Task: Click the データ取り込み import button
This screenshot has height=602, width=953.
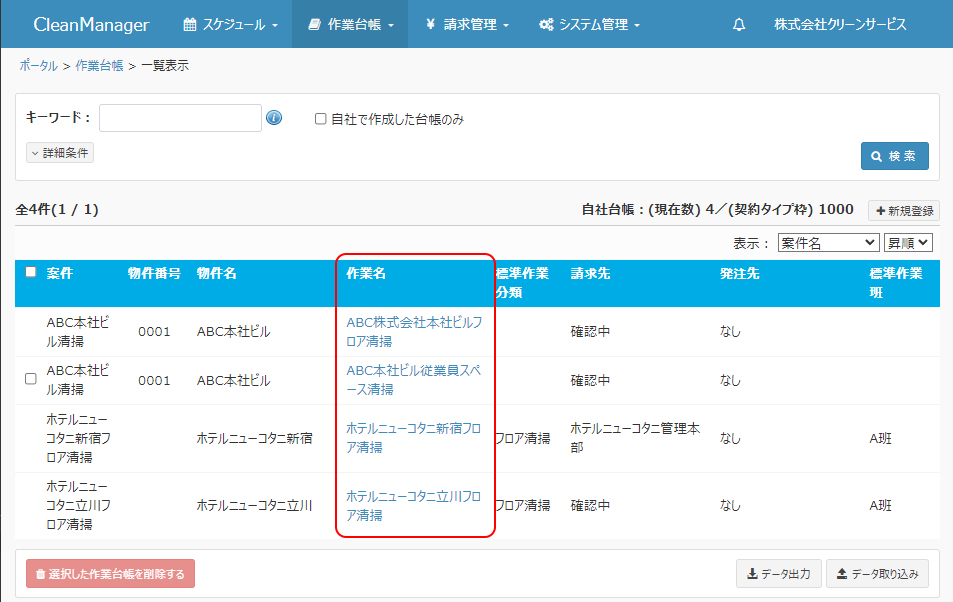Action: pos(877,573)
